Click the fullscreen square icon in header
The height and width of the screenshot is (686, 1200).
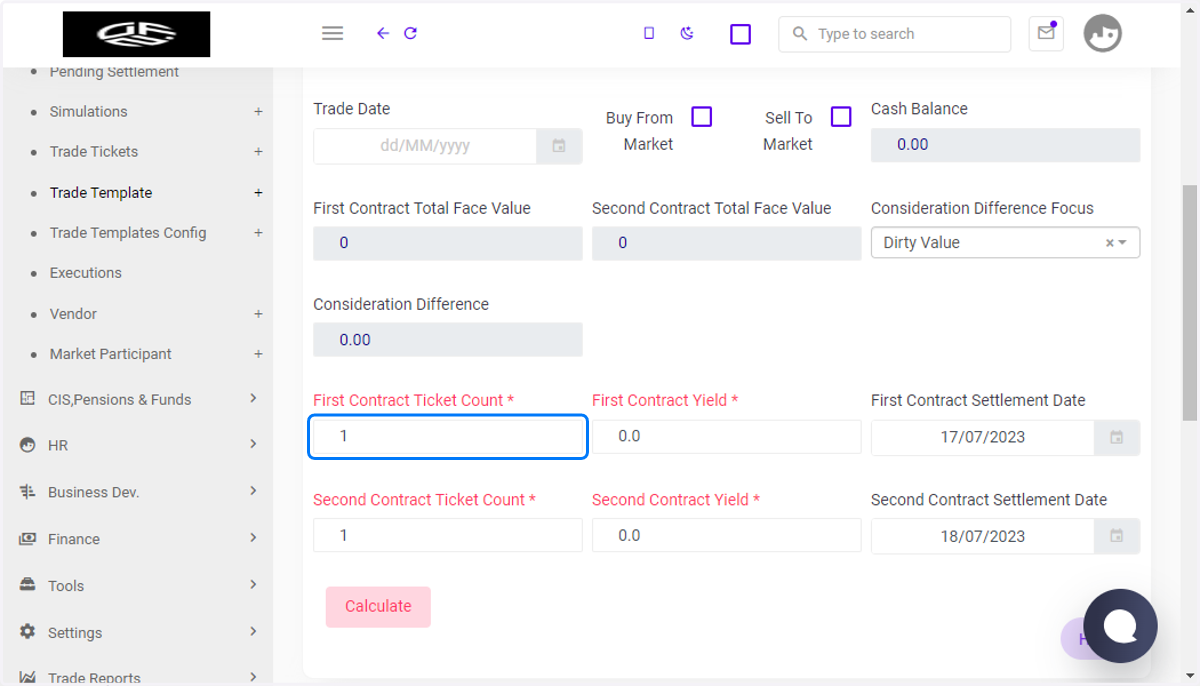(740, 34)
